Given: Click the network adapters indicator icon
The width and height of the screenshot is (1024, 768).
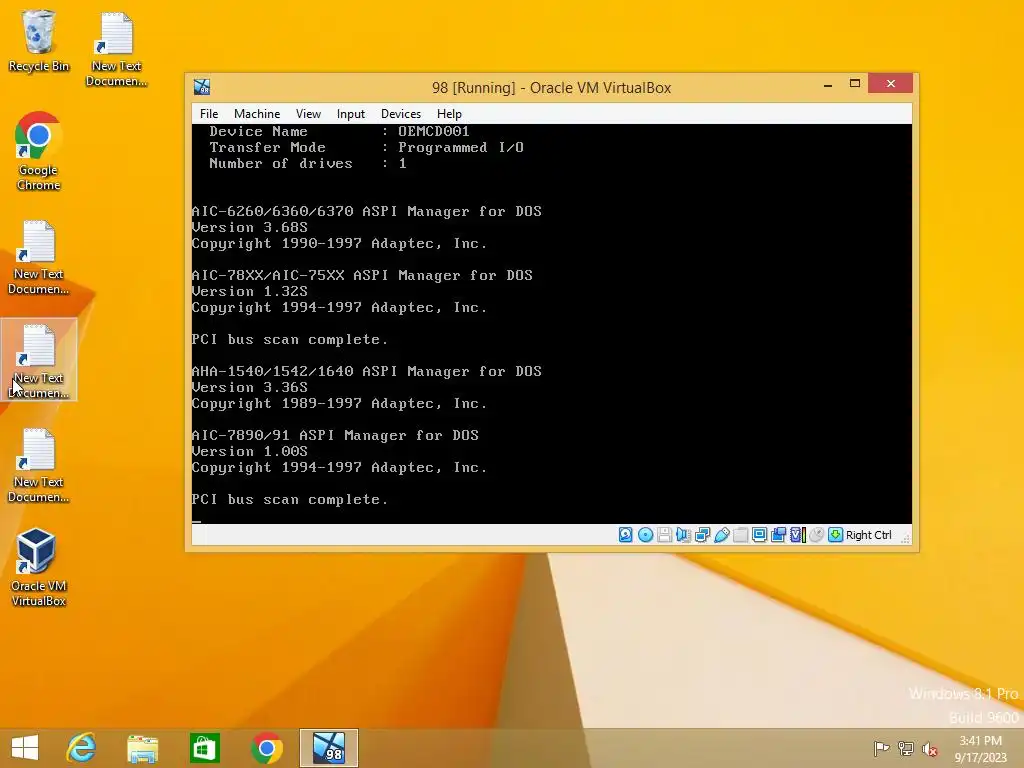Looking at the screenshot, I should (702, 535).
